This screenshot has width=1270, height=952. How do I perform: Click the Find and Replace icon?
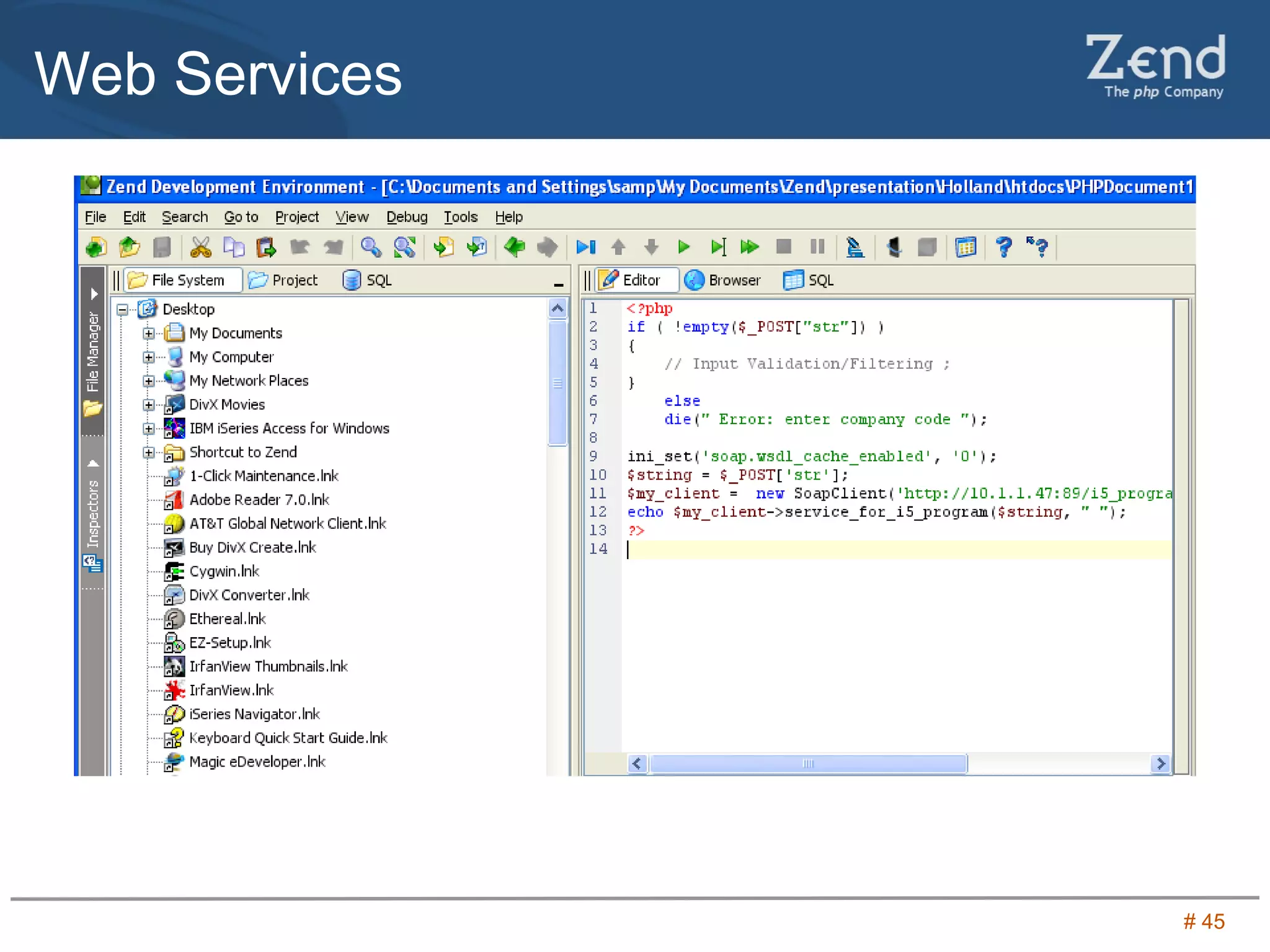coord(404,248)
